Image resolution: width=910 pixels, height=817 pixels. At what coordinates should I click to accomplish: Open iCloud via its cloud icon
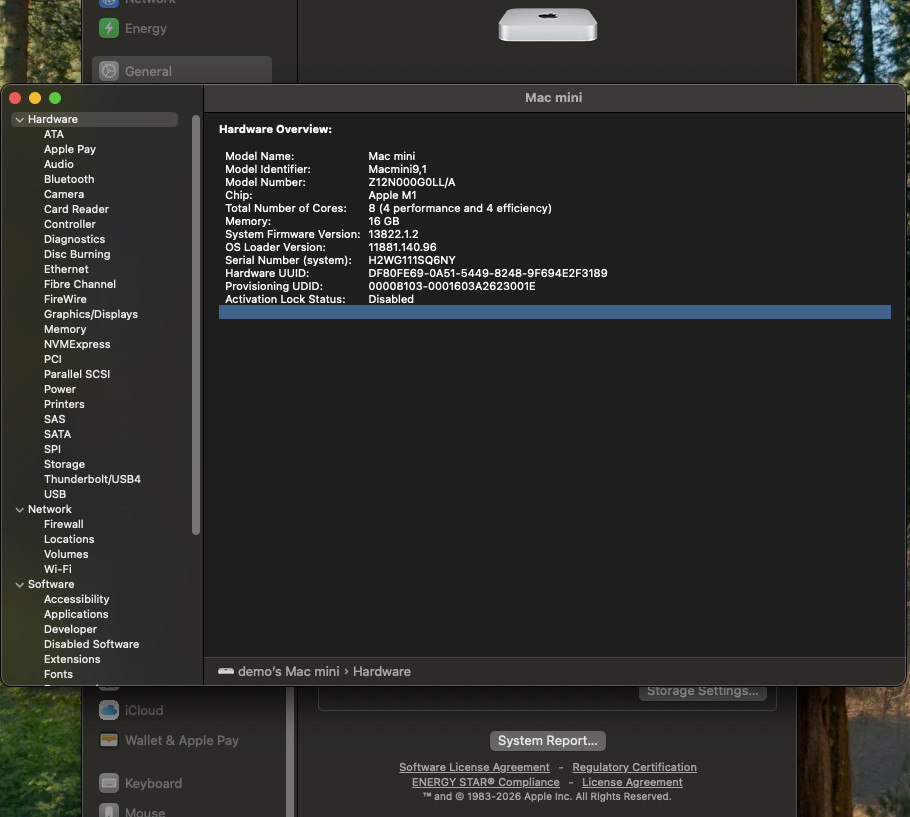click(109, 710)
